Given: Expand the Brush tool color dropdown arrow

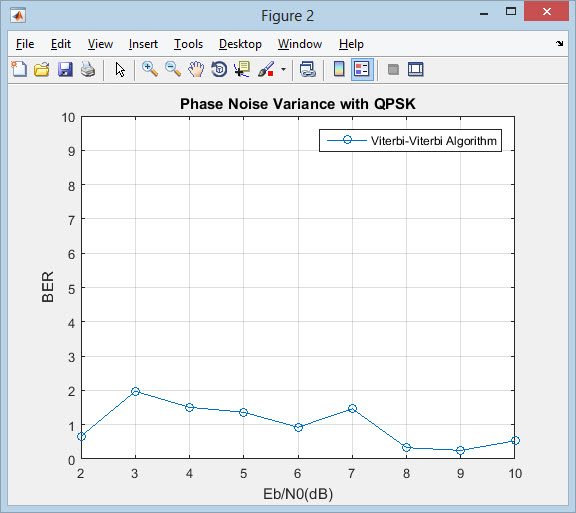Looking at the screenshot, I should pyautogui.click(x=283, y=69).
